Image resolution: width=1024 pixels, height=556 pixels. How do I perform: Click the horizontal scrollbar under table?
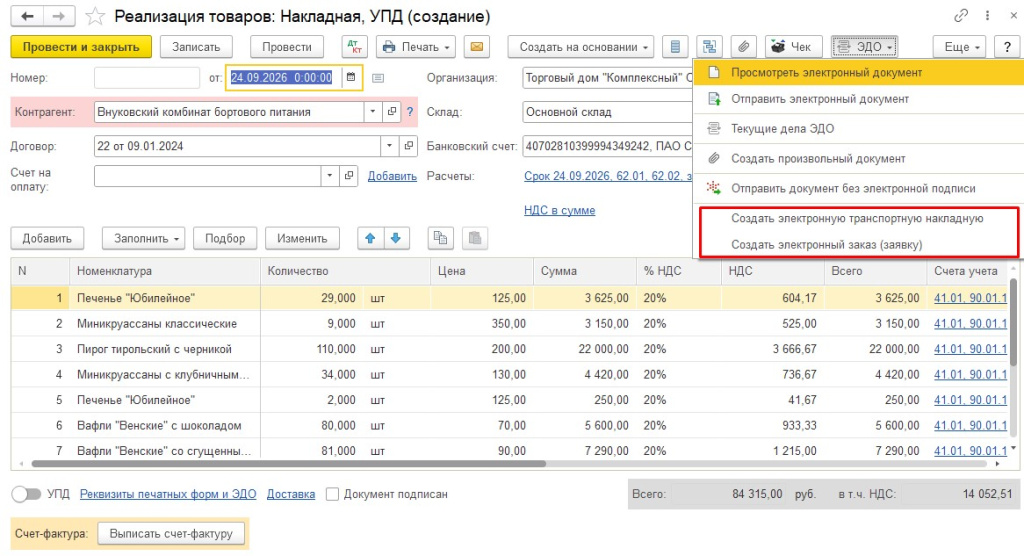[289, 464]
